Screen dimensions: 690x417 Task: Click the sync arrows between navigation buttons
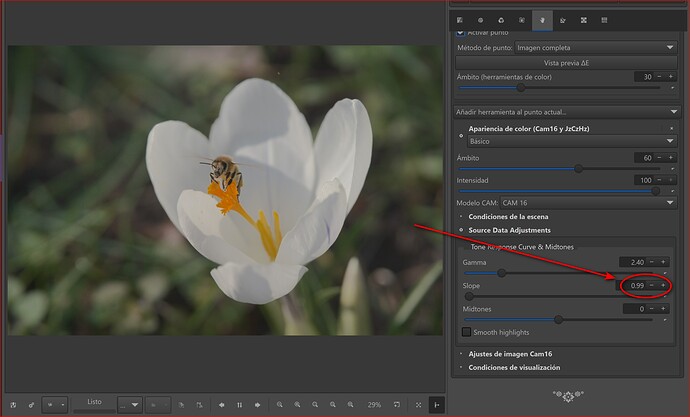(x=239, y=404)
